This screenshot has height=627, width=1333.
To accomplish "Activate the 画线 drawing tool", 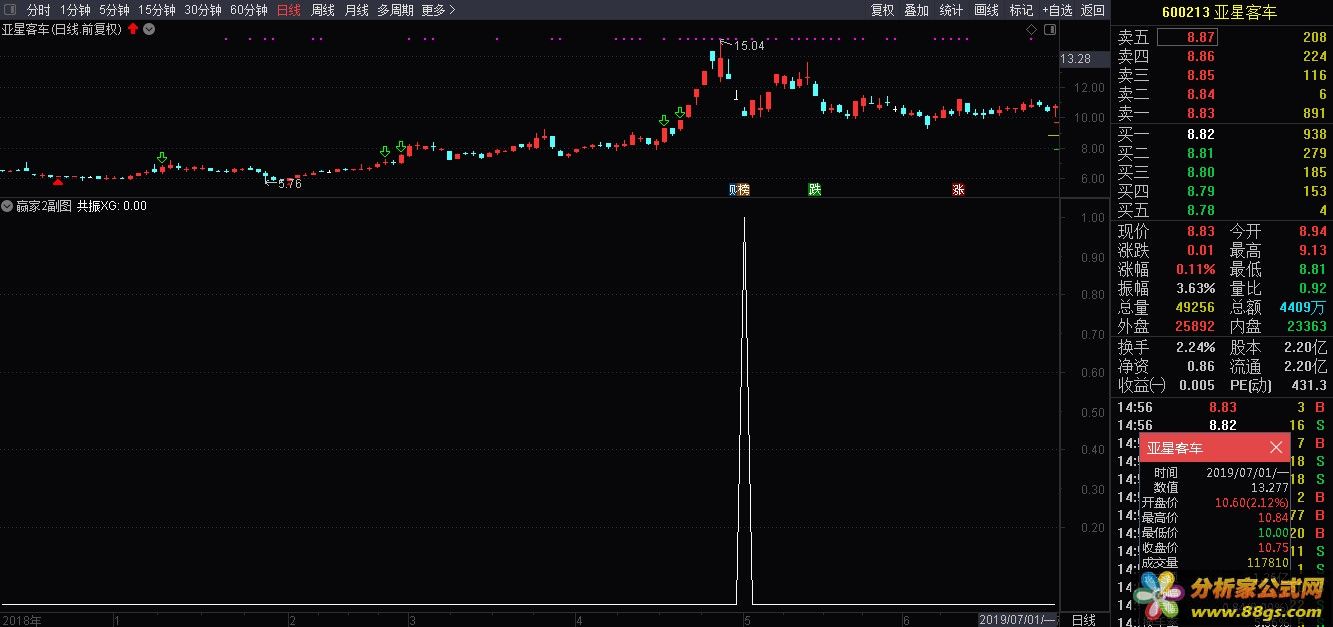I will click(986, 10).
